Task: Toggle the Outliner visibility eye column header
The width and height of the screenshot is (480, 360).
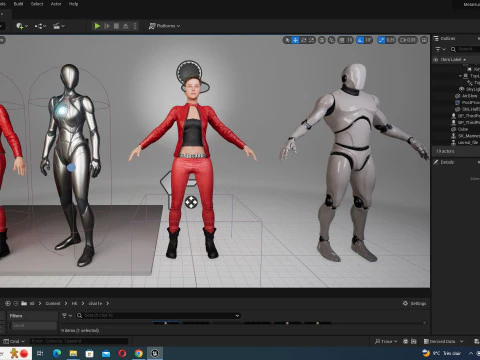Action: [x=436, y=60]
